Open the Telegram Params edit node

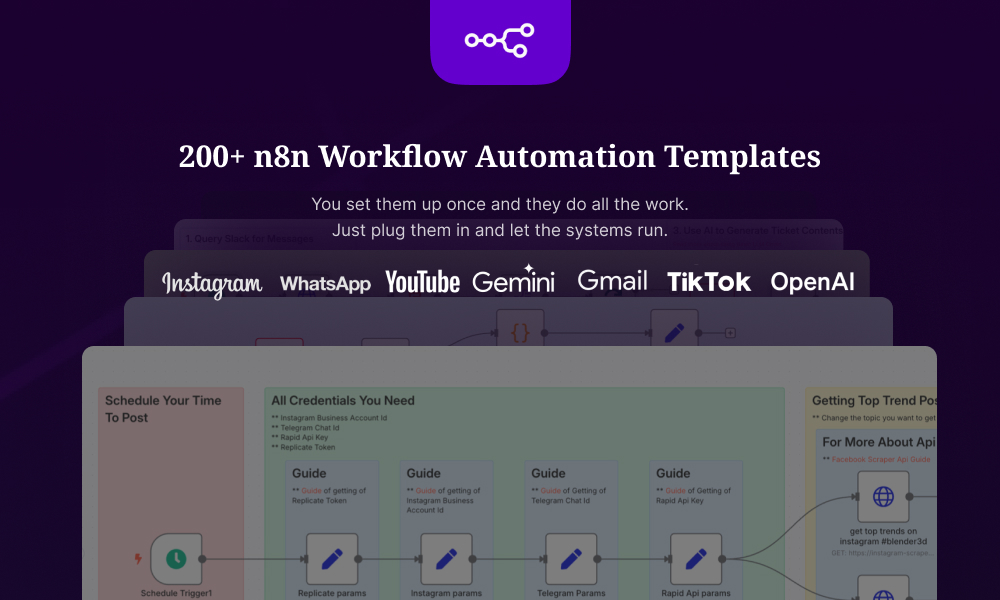click(x=571, y=558)
